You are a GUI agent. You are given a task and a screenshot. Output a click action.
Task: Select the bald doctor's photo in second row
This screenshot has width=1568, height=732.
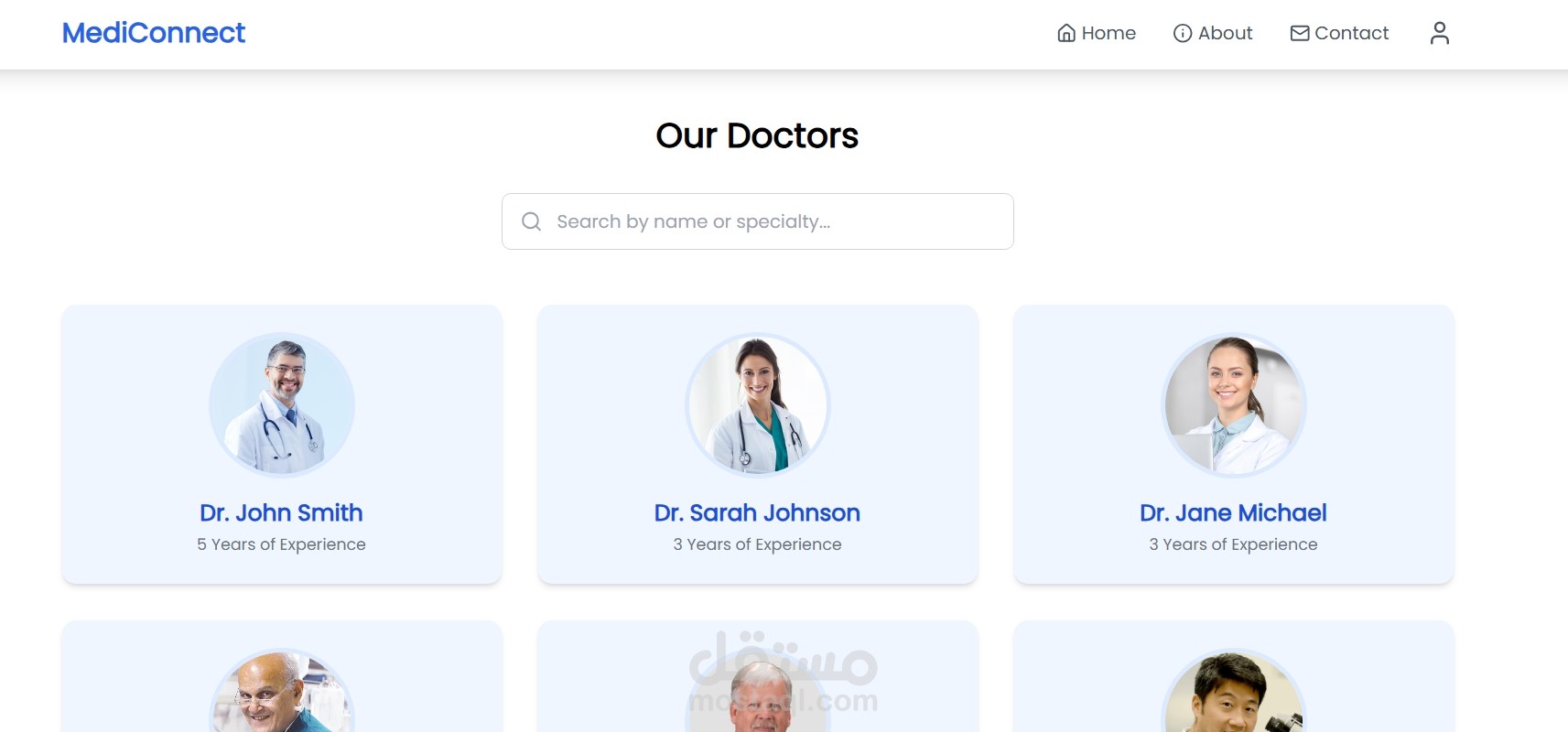click(282, 691)
